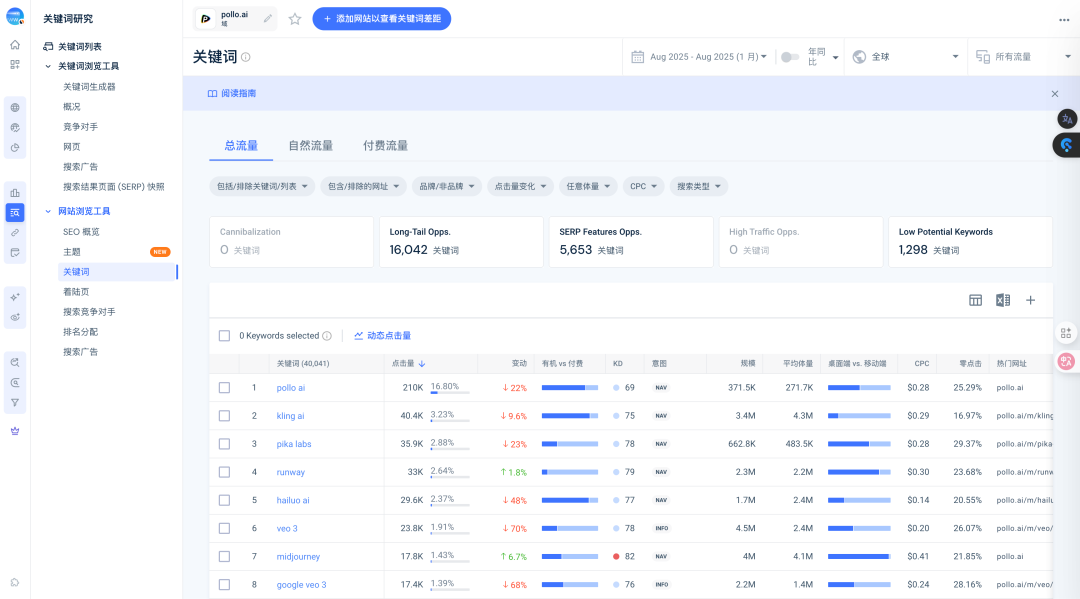Open Long-Tail Opps. card
The image size is (1080, 599).
[x=461, y=242]
